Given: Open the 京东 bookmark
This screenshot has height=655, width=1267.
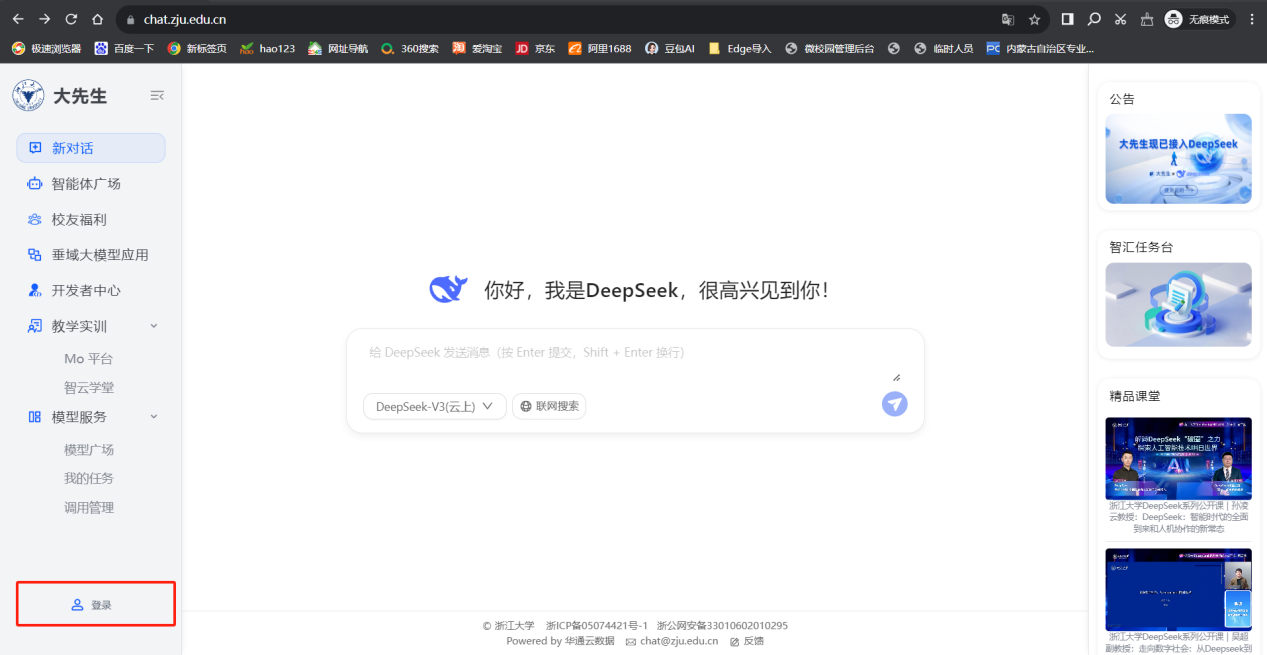Looking at the screenshot, I should [x=535, y=48].
